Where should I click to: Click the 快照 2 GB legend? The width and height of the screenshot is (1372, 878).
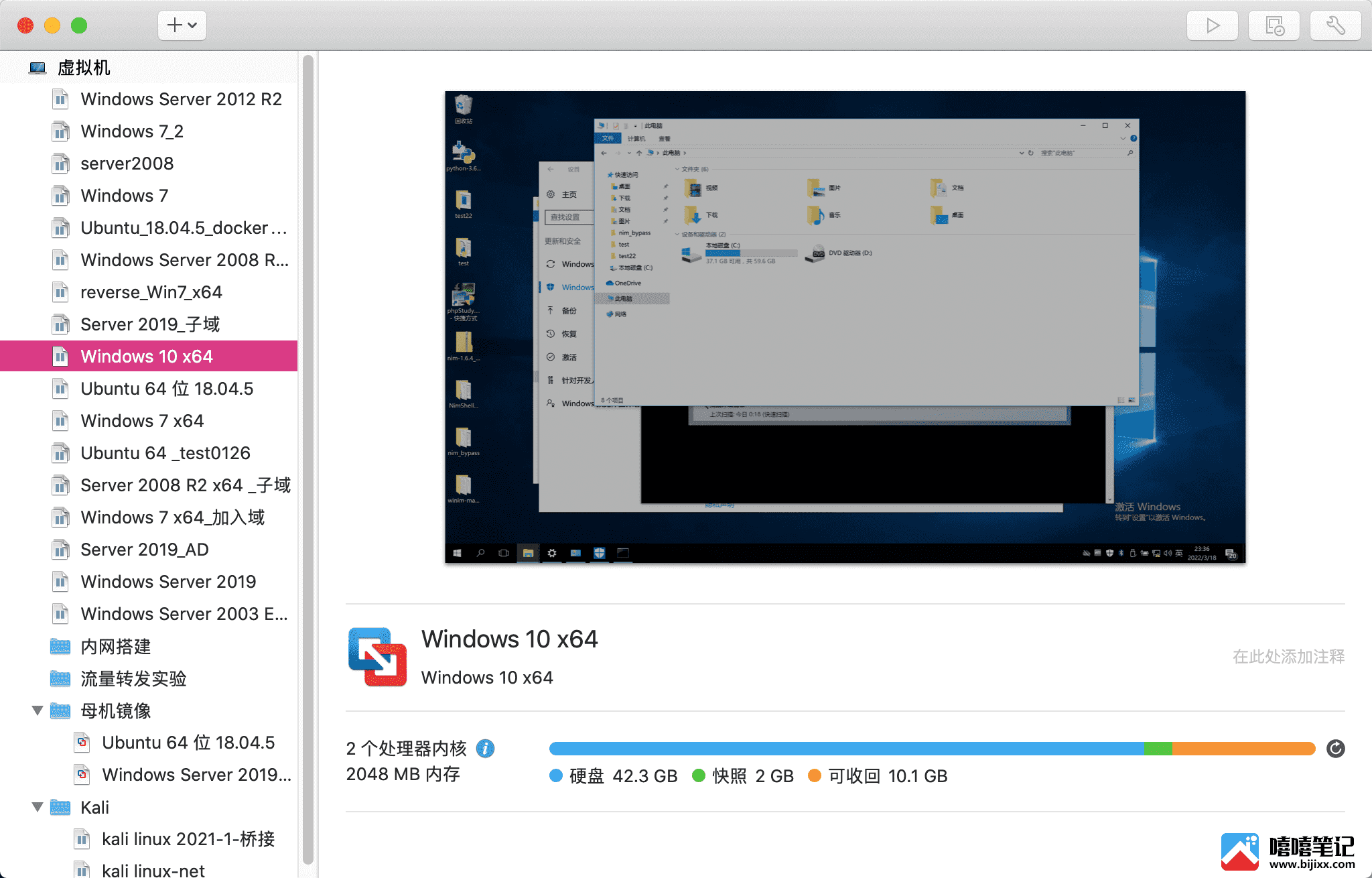(x=743, y=776)
